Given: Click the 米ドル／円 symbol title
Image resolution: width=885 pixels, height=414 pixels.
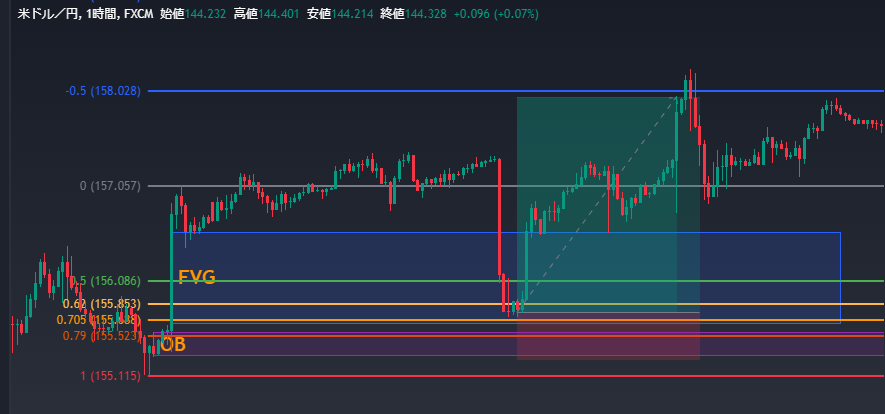Looking at the screenshot, I should click(x=50, y=15).
